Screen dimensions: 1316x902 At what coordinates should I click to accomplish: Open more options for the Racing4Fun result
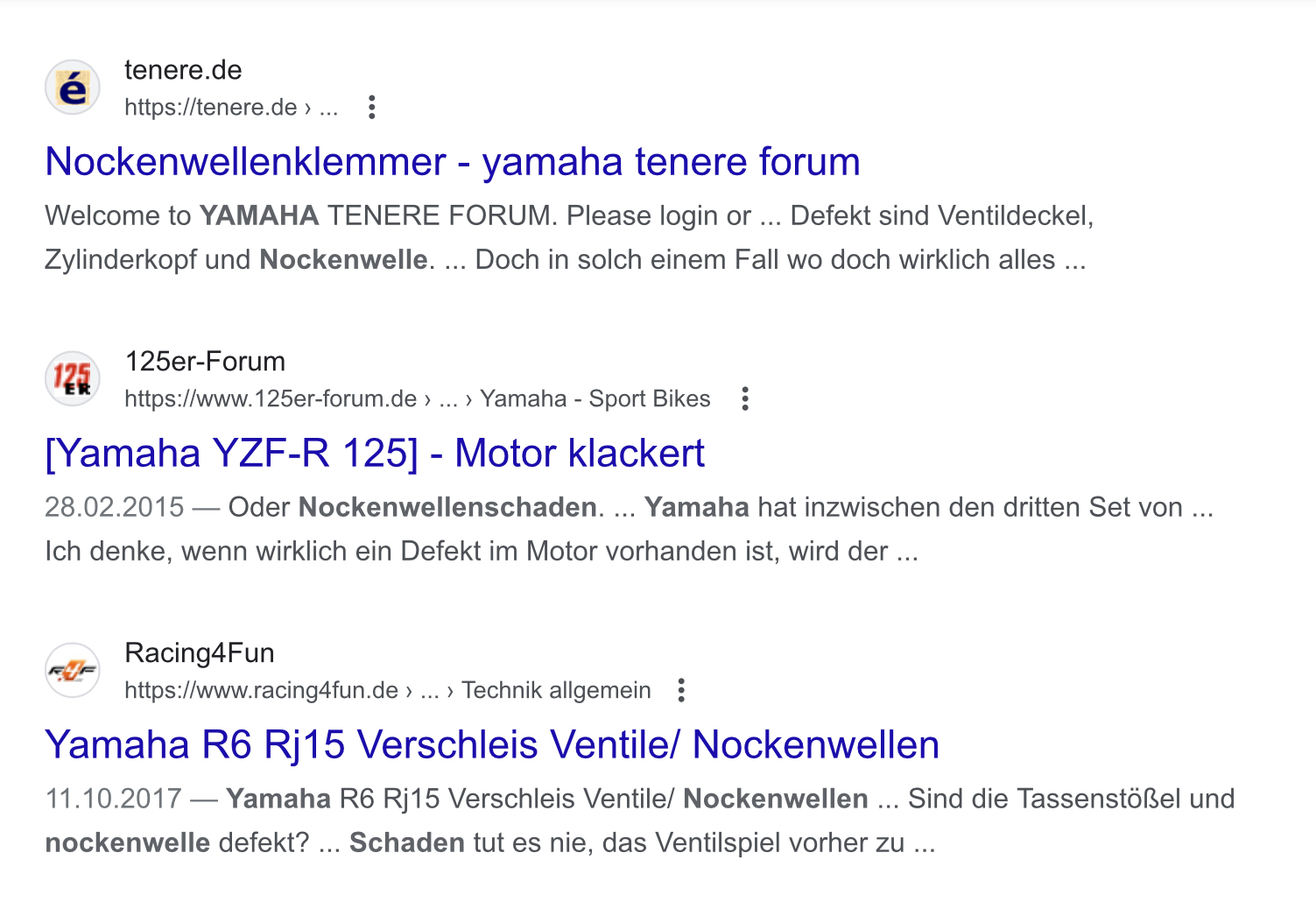[681, 690]
